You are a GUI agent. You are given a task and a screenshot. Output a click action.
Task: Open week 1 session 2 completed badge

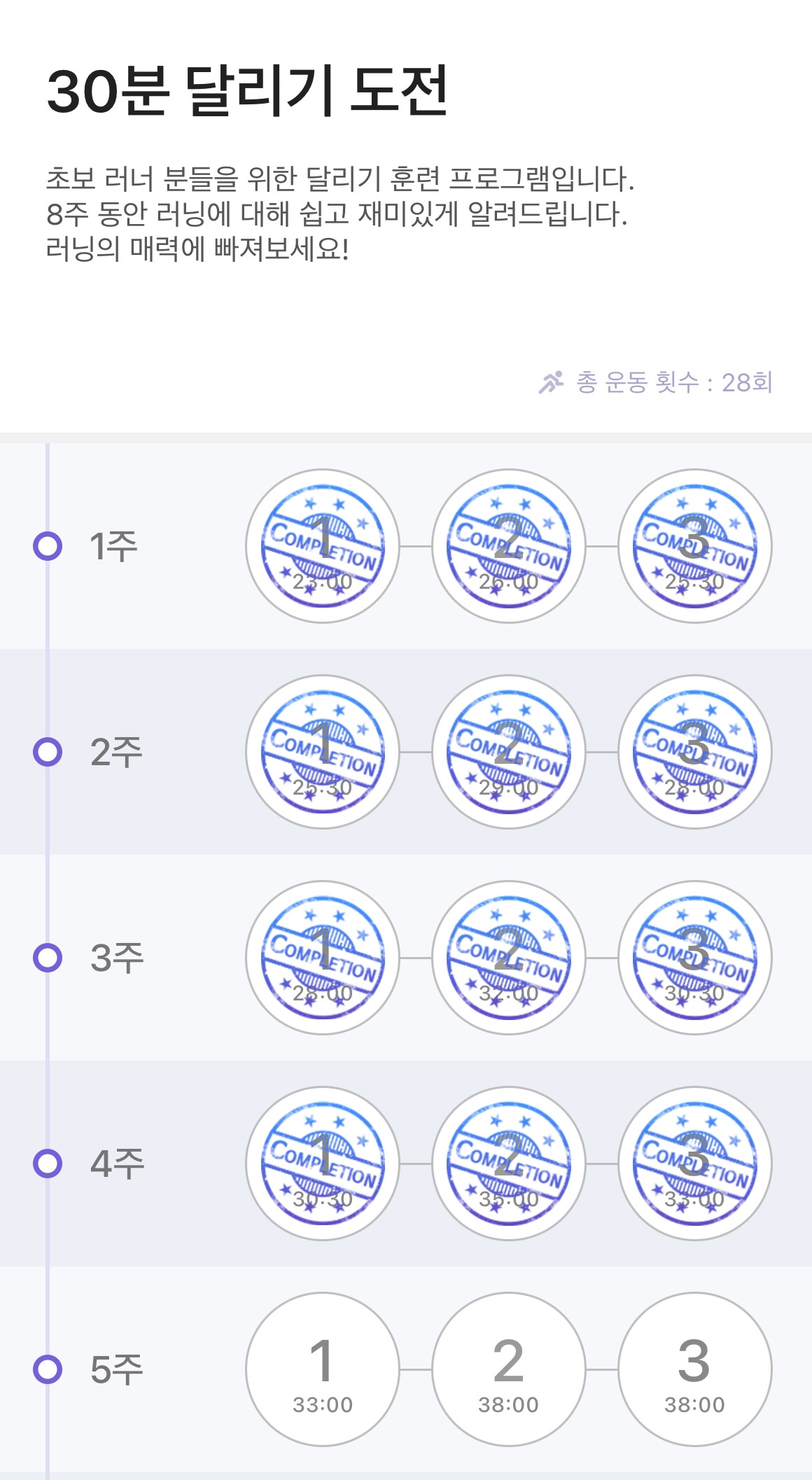point(509,546)
